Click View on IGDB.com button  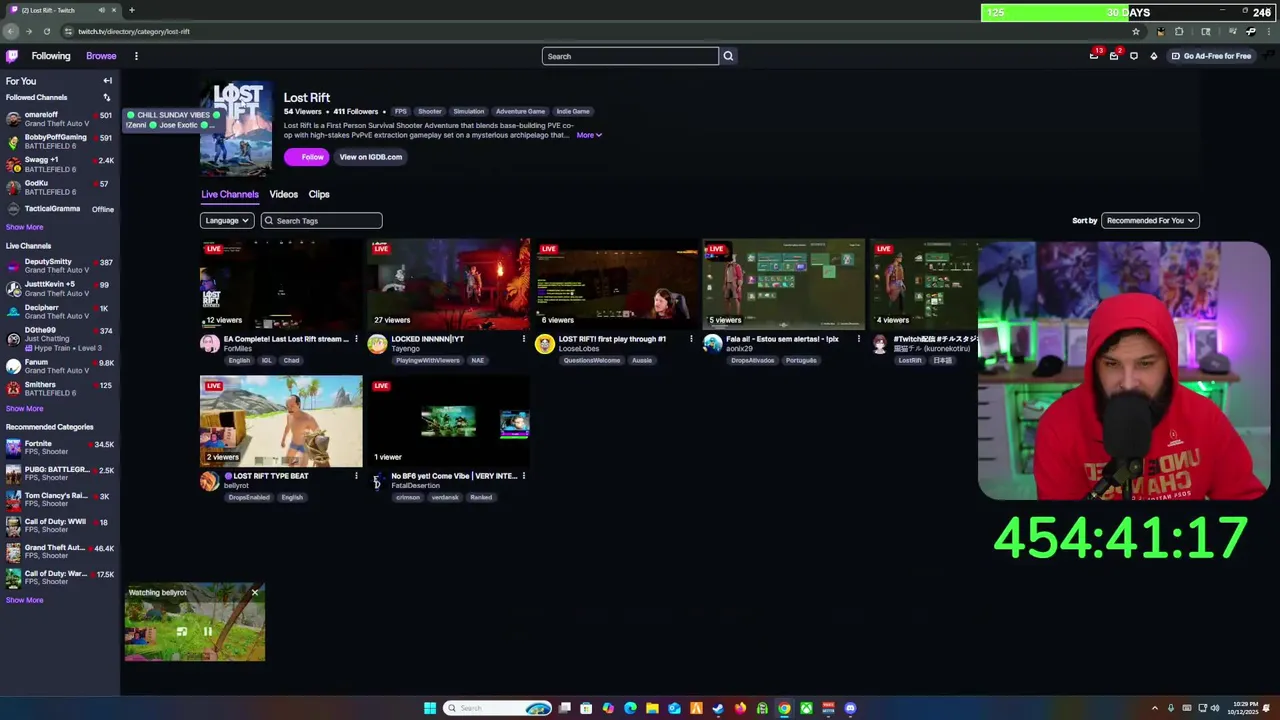(370, 157)
